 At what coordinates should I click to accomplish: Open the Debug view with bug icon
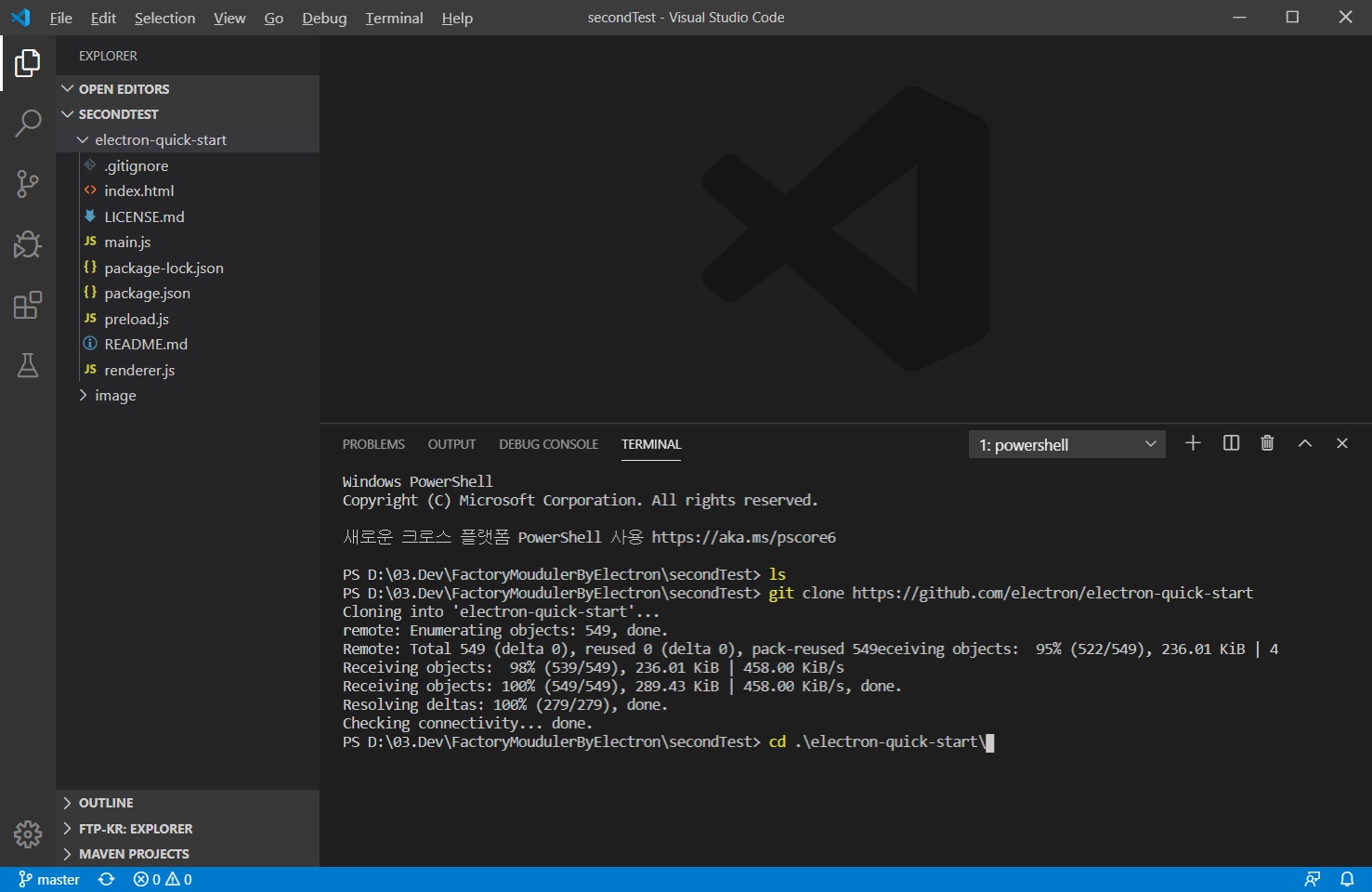[28, 244]
